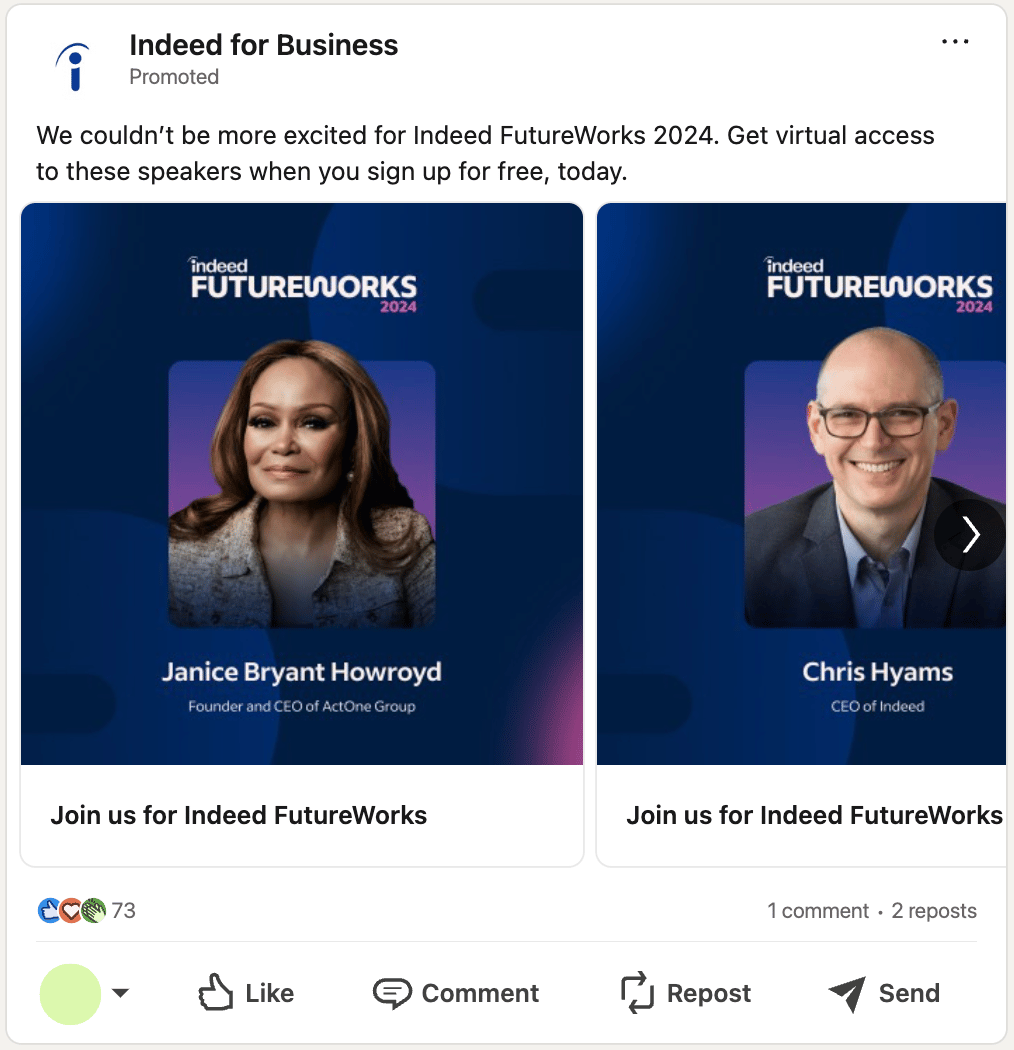Open Janice Bryant Howroyd speaker card image
This screenshot has height=1050, width=1014.
302,483
